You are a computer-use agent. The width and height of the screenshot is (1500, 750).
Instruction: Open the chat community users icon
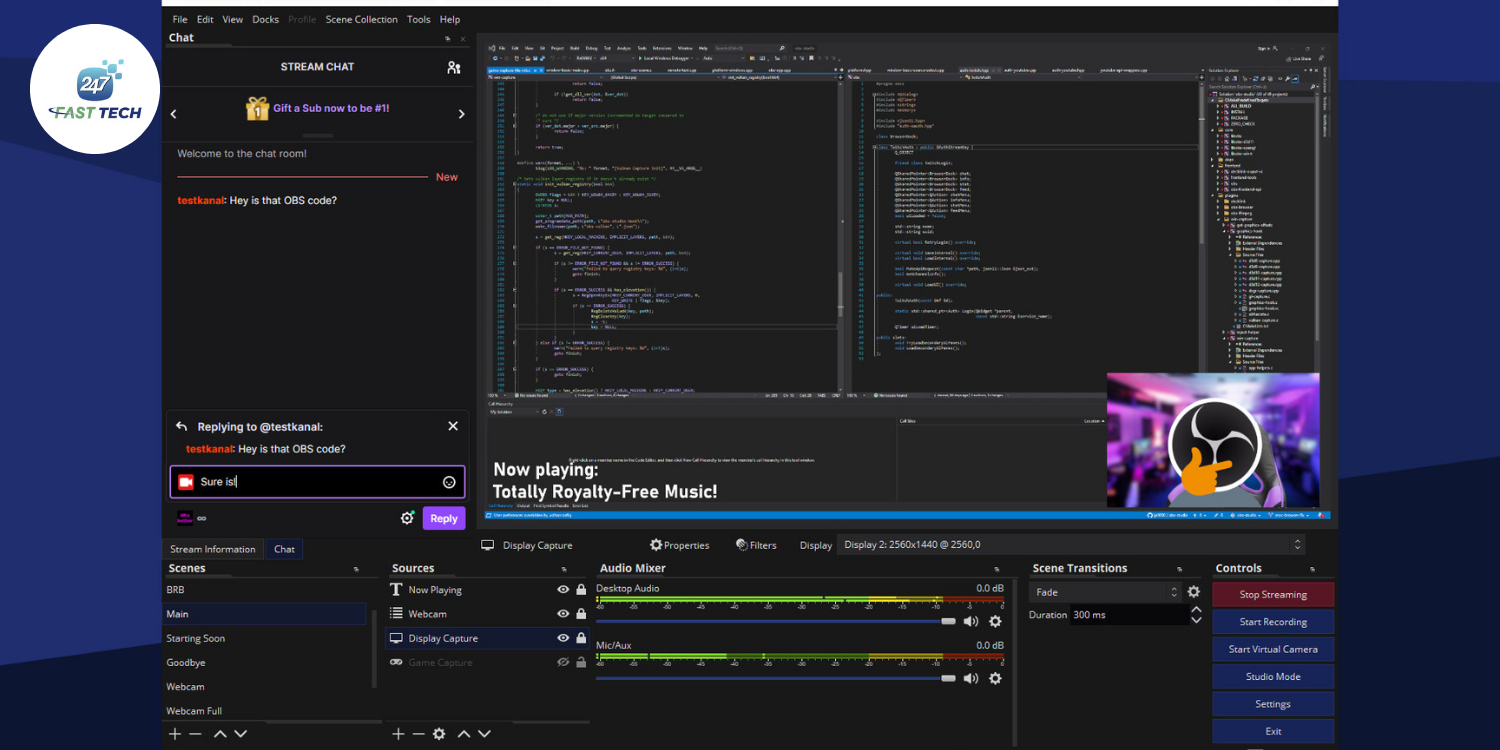454,67
